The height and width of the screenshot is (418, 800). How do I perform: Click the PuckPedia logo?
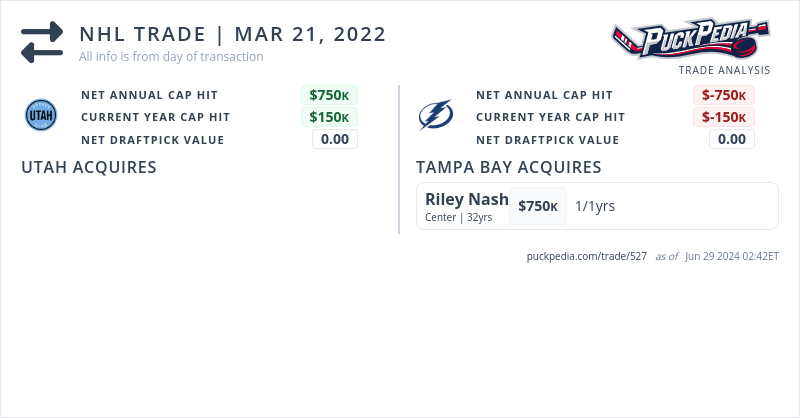(692, 41)
